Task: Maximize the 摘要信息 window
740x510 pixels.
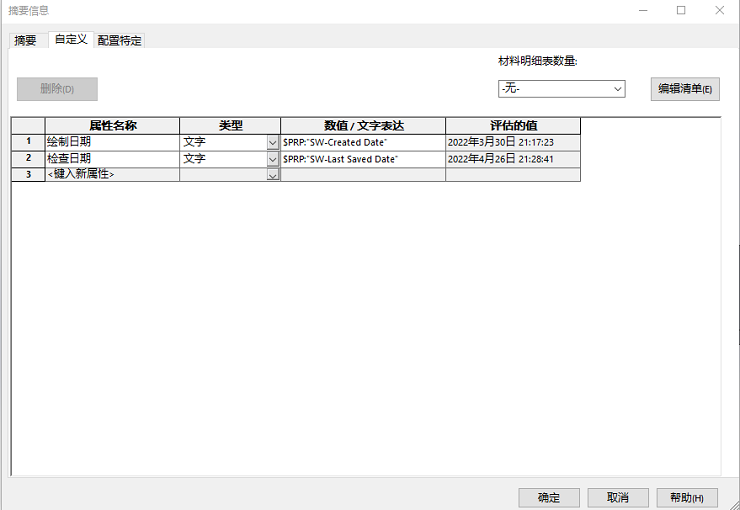Action: (681, 10)
